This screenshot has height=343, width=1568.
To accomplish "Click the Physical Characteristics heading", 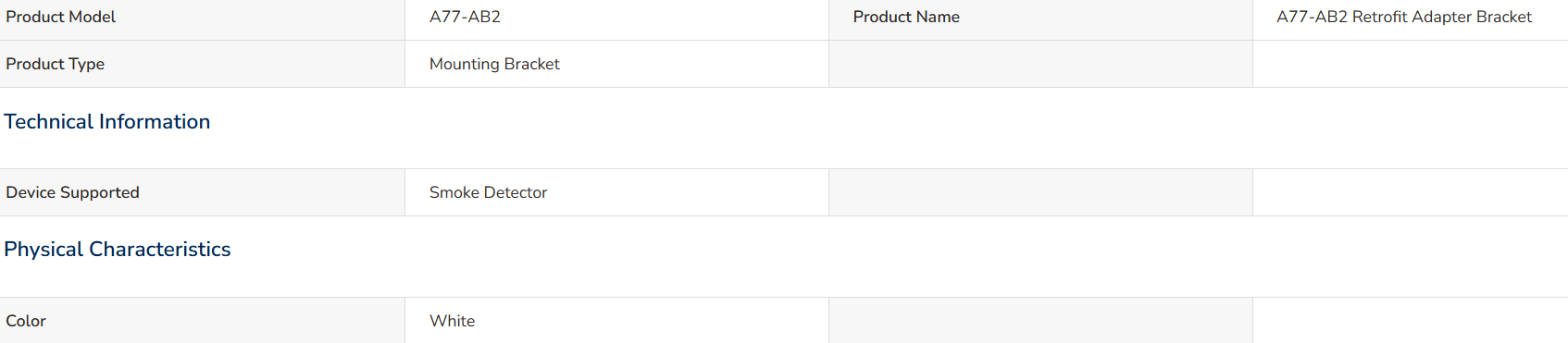I will pos(118,249).
